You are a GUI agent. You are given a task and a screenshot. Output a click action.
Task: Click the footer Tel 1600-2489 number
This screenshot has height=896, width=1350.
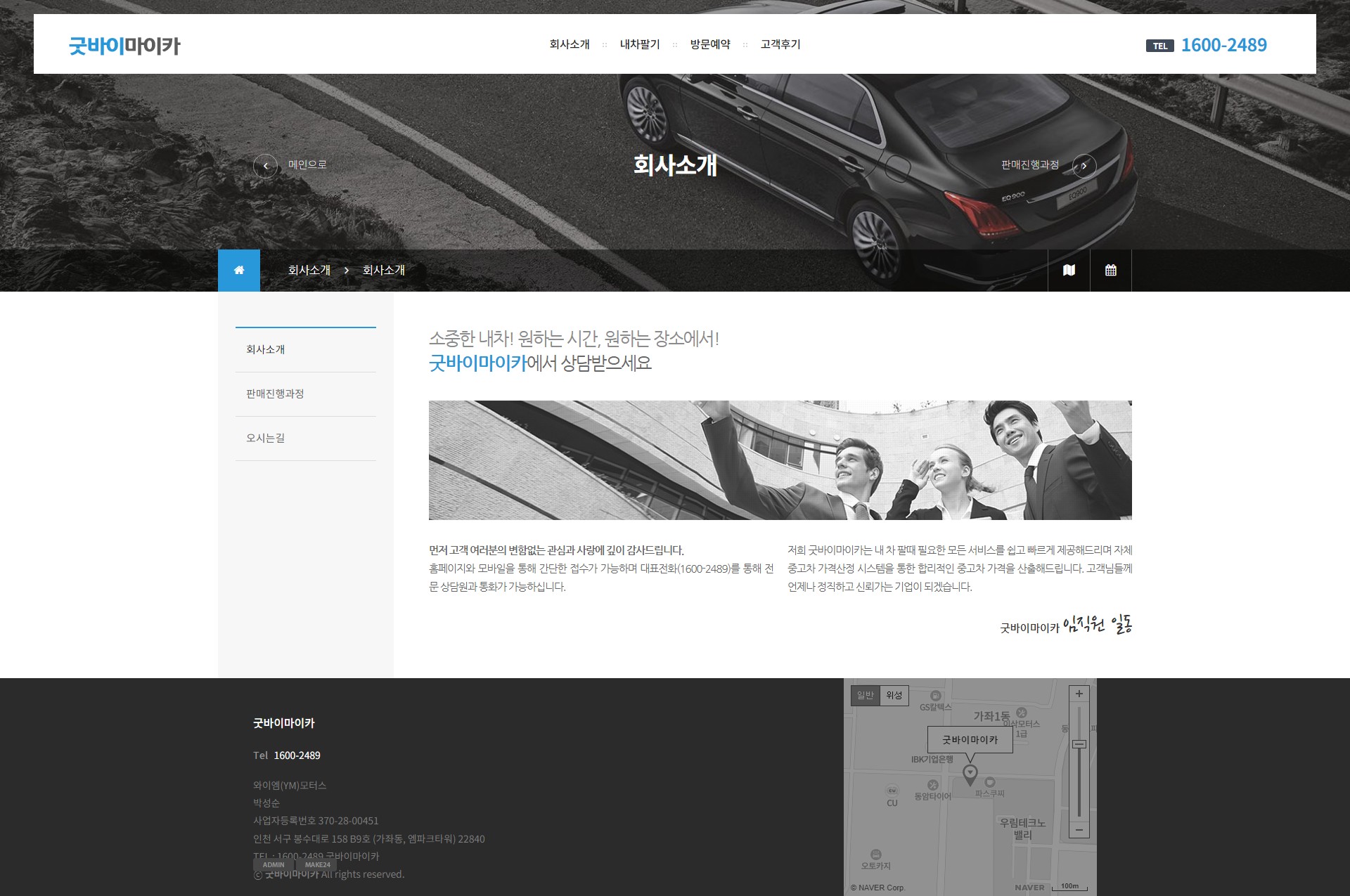pos(297,755)
